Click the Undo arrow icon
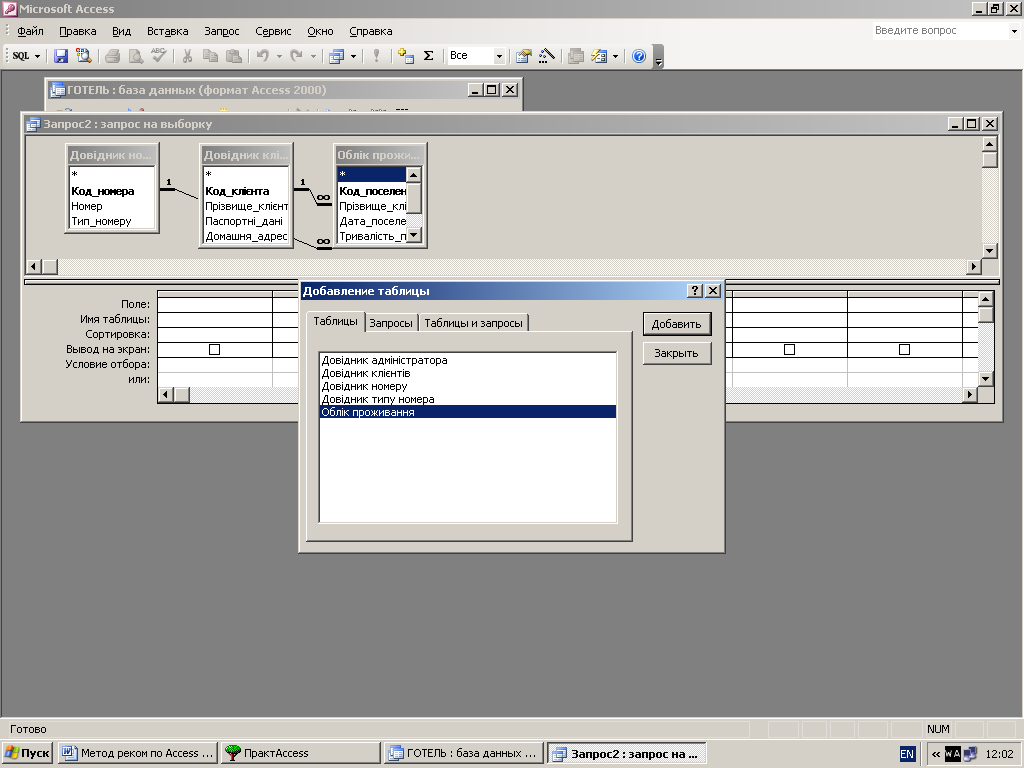This screenshot has width=1024, height=768. point(263,56)
